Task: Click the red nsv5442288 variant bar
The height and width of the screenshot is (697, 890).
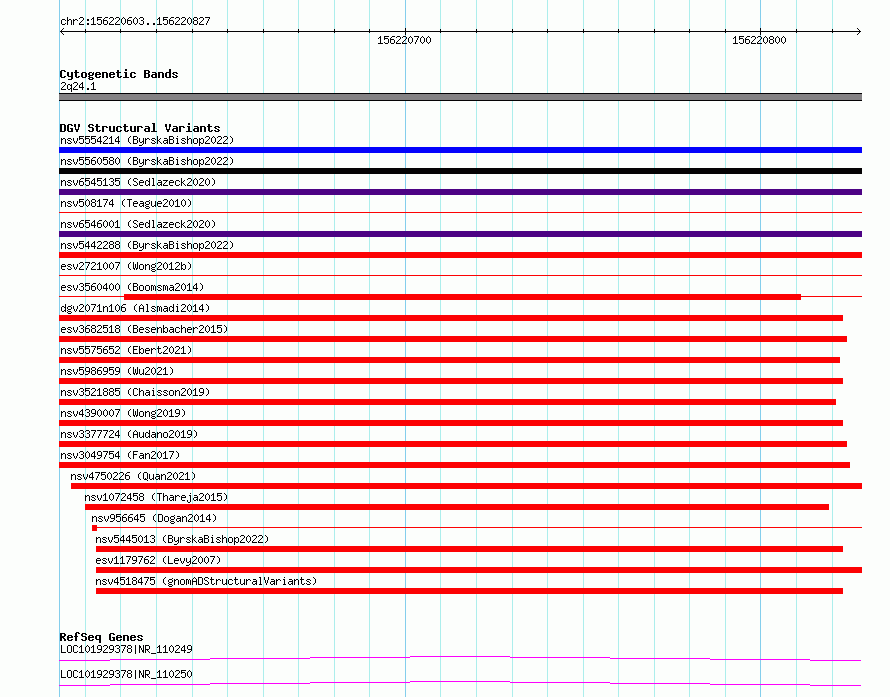Action: pos(460,255)
